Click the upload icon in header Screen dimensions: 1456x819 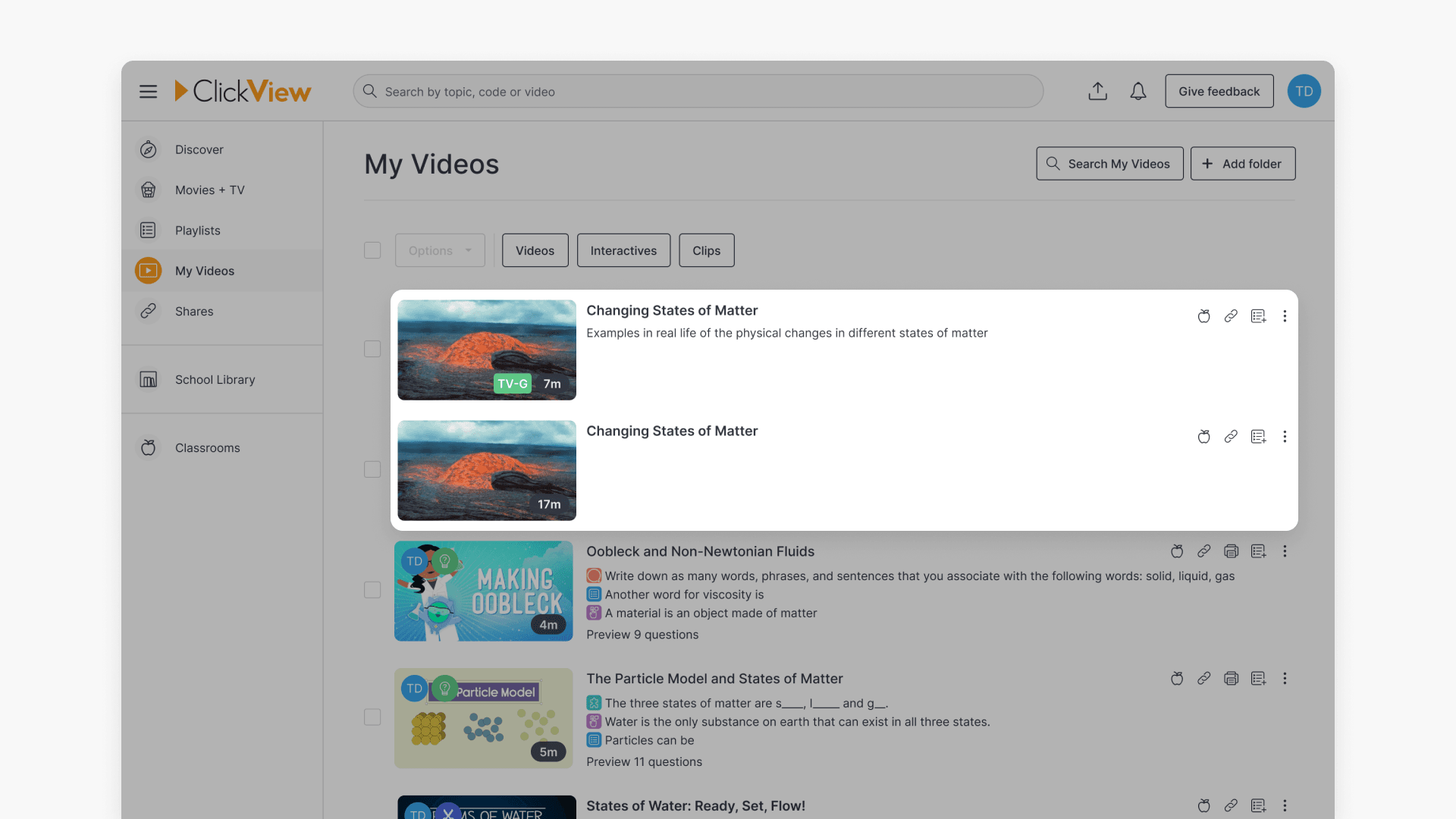point(1097,92)
